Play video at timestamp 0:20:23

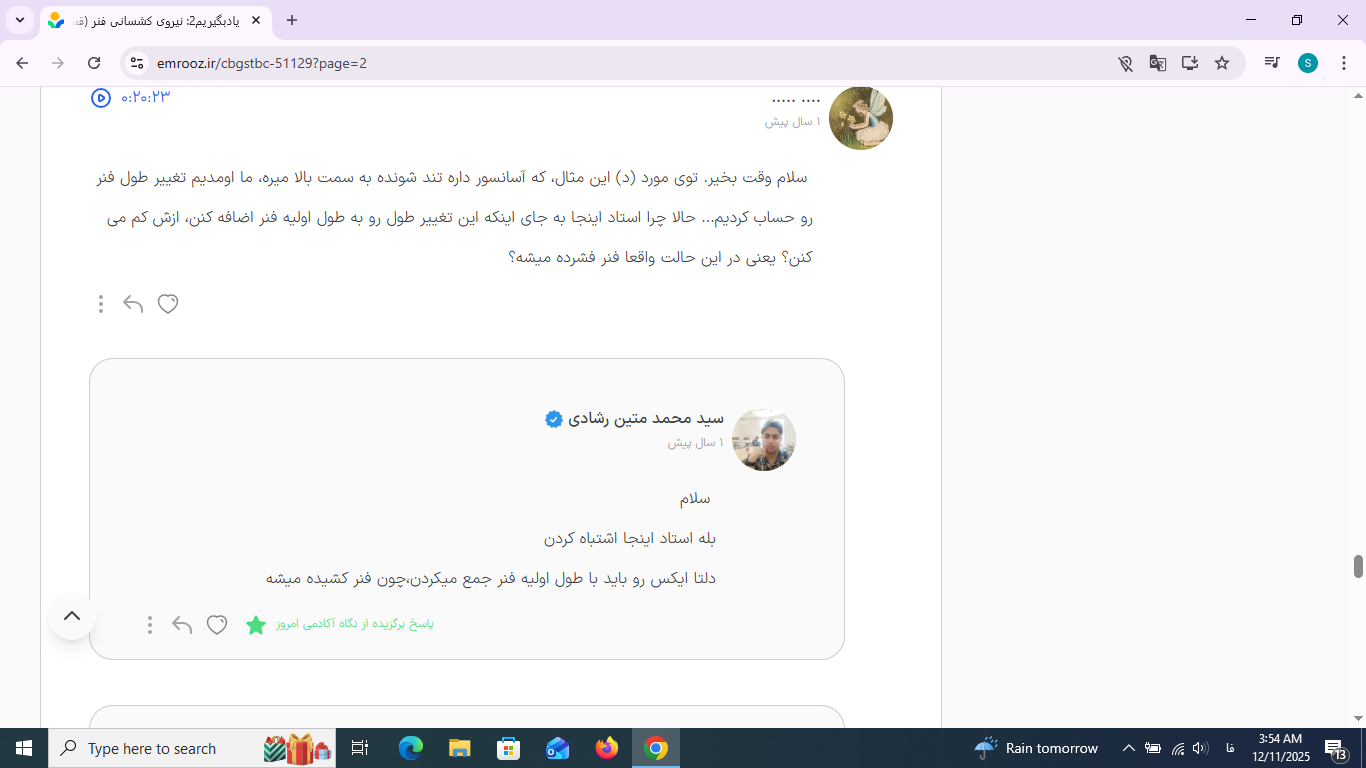[101, 98]
